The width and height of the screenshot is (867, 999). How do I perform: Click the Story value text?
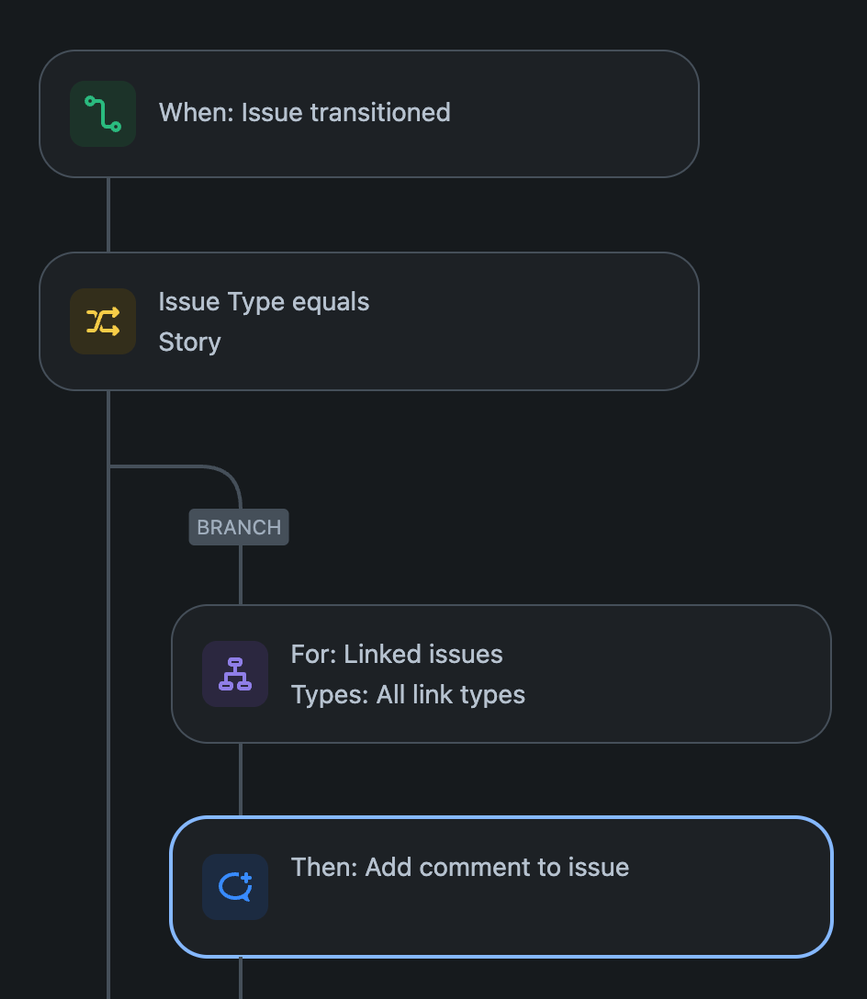point(189,342)
